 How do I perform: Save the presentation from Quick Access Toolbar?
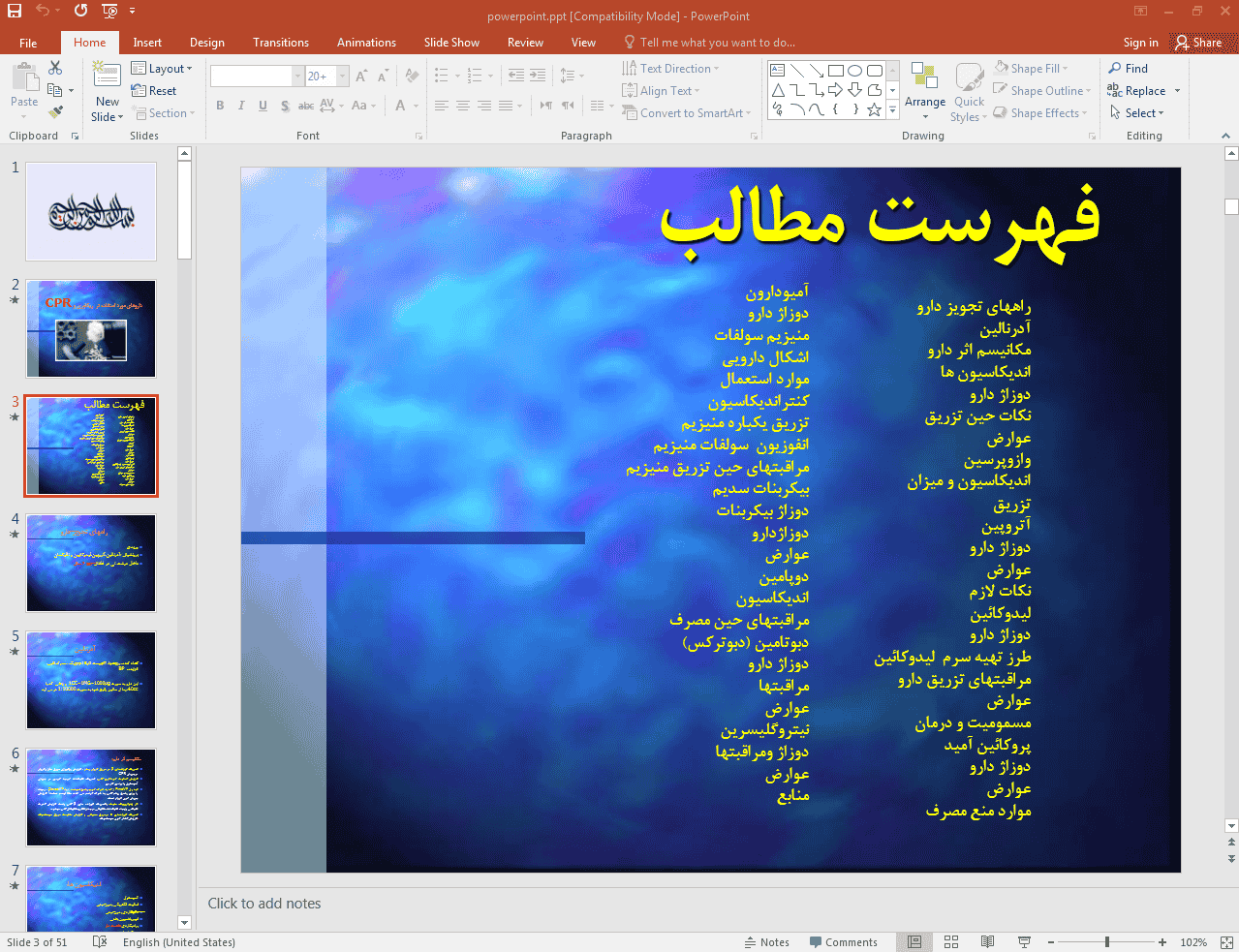tap(15, 11)
